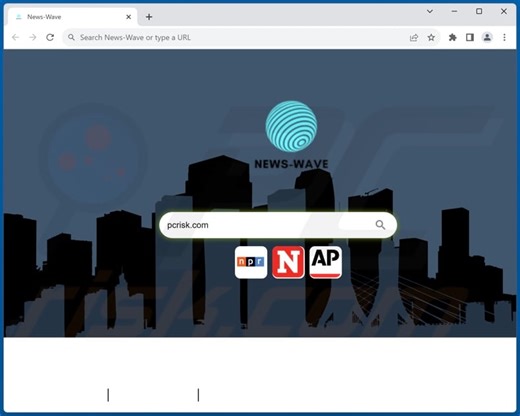Bookmark this tab with the star icon
The image size is (520, 416).
[431, 38]
